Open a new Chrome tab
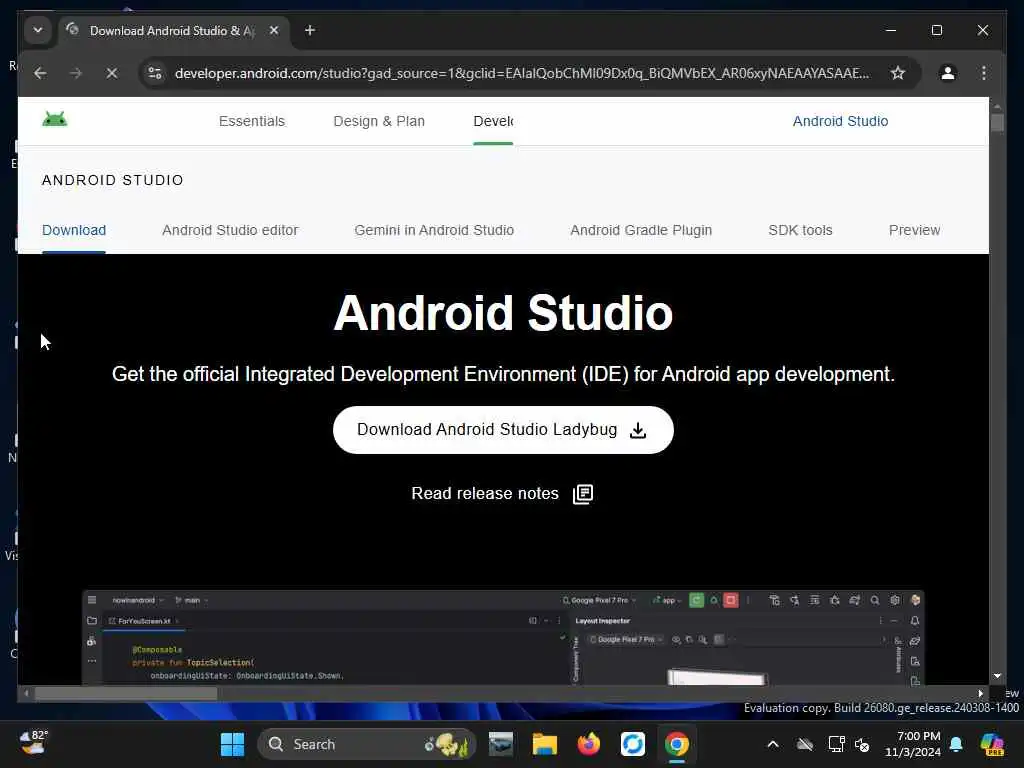The width and height of the screenshot is (1024, 768). [310, 30]
